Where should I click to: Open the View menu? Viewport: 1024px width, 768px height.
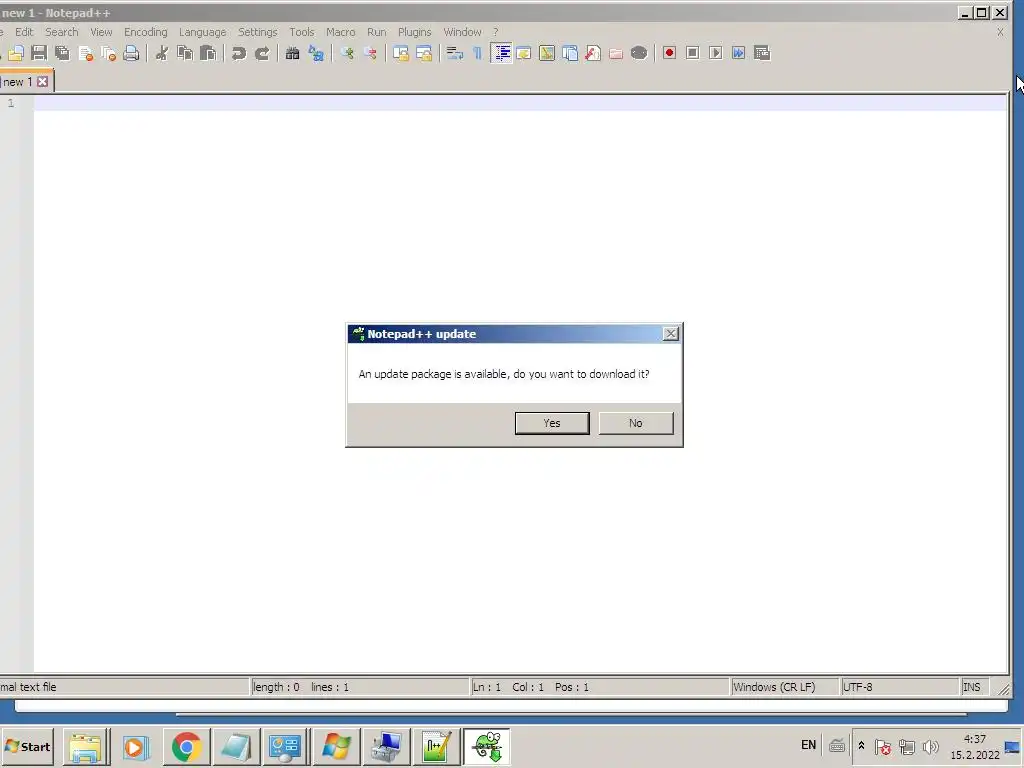(101, 32)
